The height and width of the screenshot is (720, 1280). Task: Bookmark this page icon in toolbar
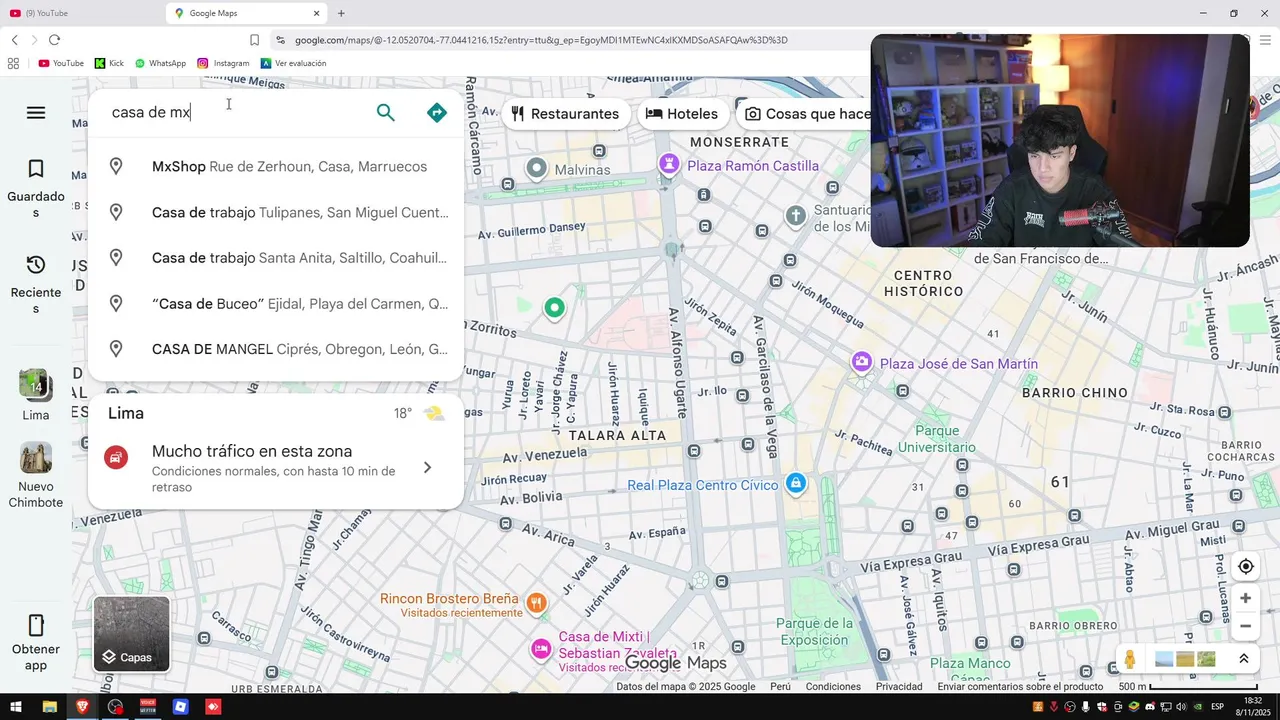point(254,40)
